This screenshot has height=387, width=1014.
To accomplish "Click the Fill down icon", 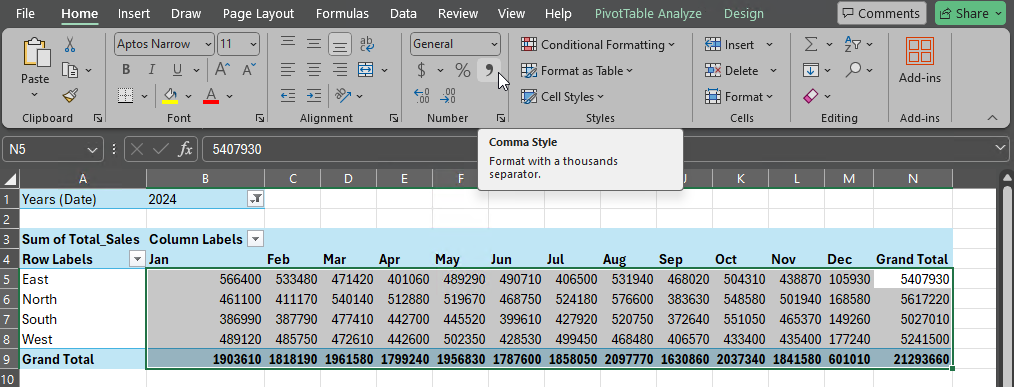I will click(811, 70).
